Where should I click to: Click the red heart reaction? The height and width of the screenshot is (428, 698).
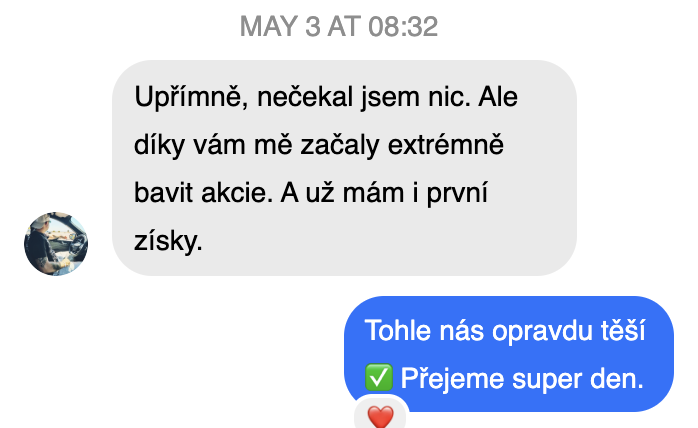[x=381, y=417]
